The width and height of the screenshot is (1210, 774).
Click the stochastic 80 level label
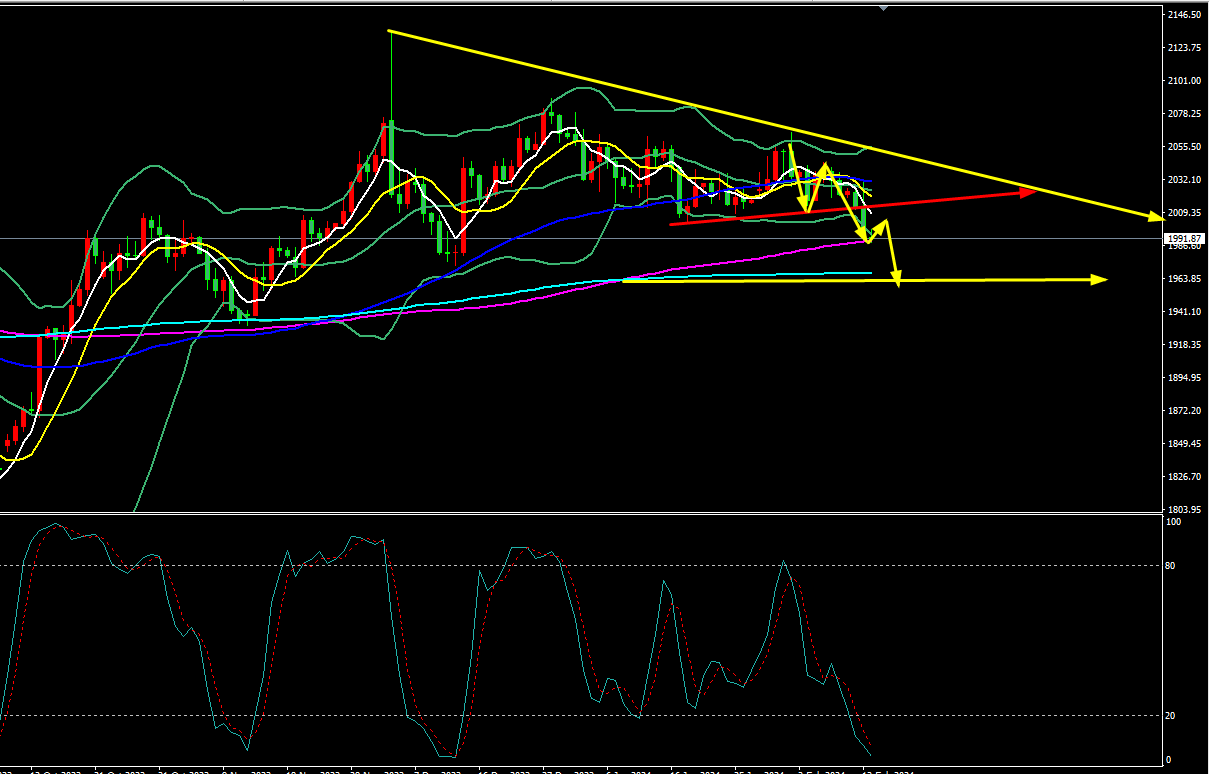tap(1173, 566)
